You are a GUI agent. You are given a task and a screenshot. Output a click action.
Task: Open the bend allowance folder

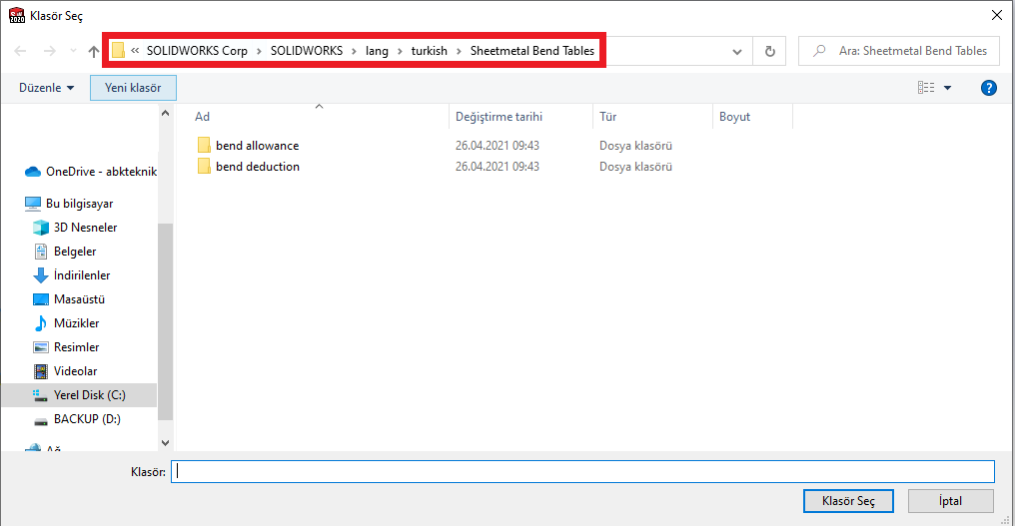pos(256,145)
